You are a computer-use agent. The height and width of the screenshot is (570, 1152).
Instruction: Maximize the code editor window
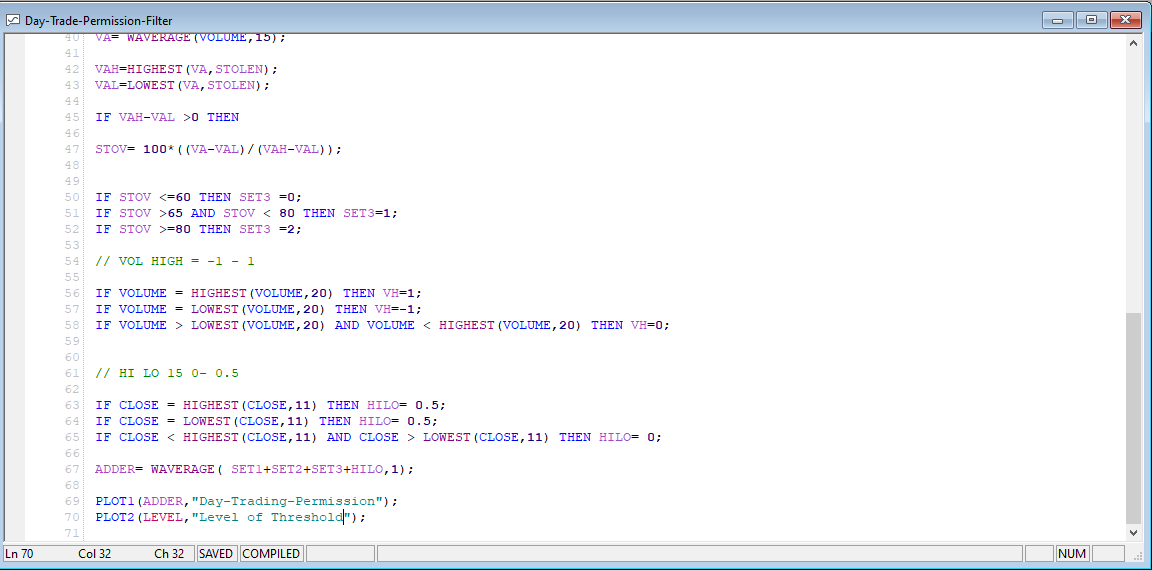[1090, 20]
